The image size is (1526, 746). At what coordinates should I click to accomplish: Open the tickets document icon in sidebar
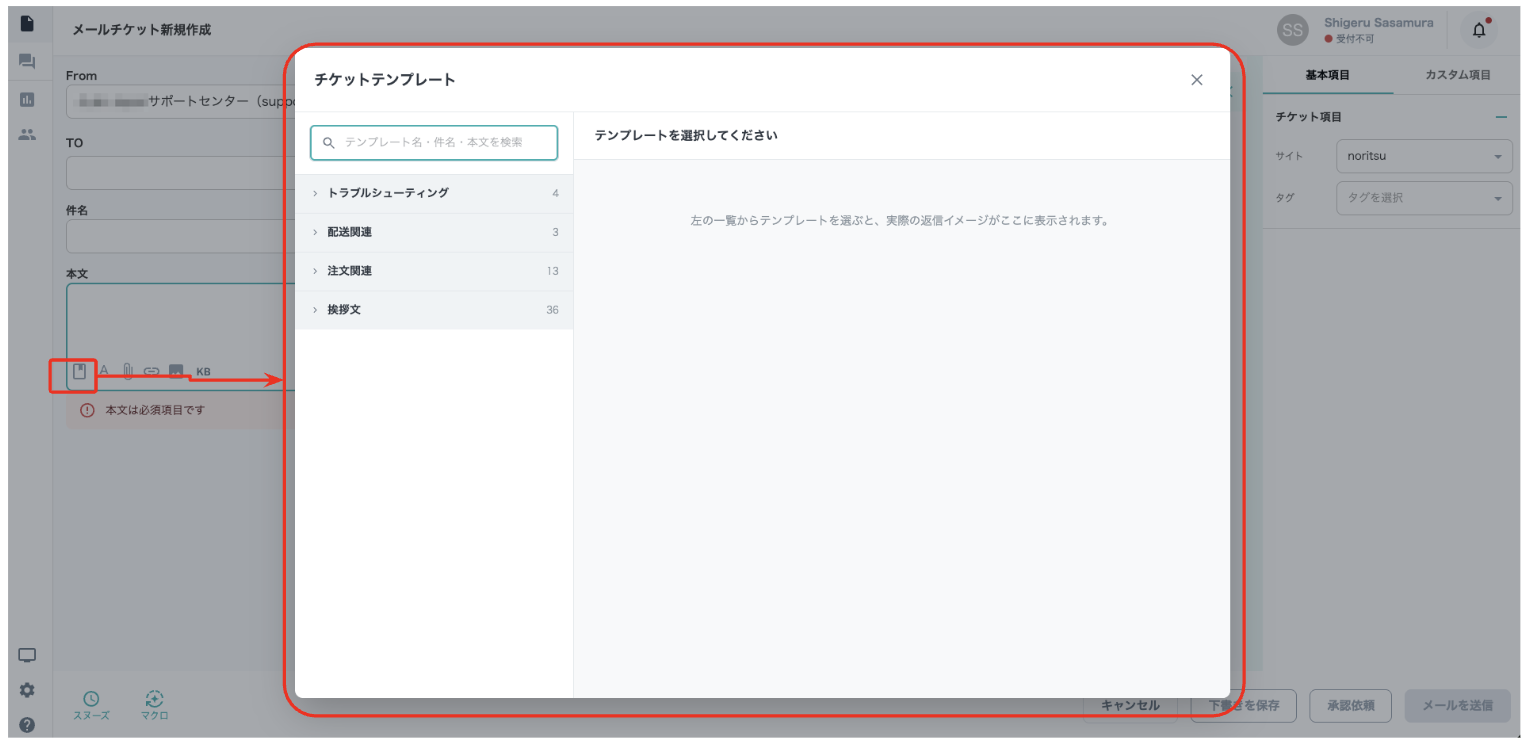click(x=27, y=23)
